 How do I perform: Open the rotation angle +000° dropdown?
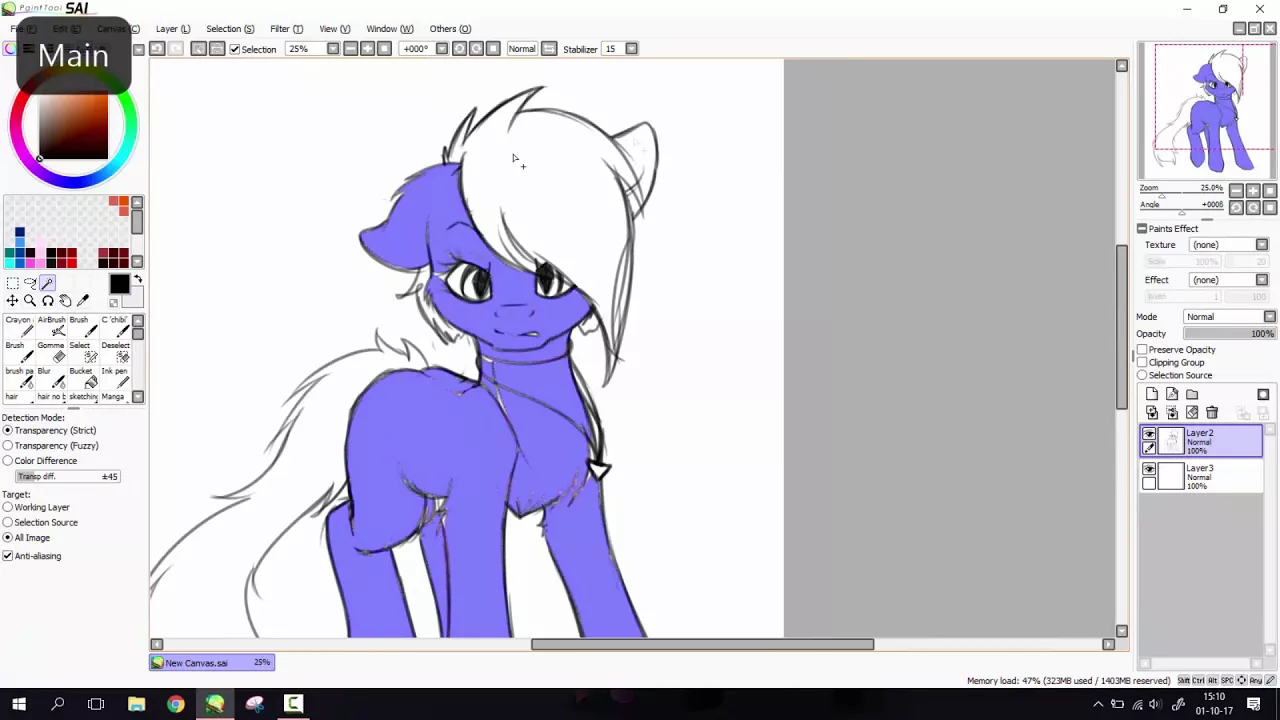pyautogui.click(x=442, y=49)
